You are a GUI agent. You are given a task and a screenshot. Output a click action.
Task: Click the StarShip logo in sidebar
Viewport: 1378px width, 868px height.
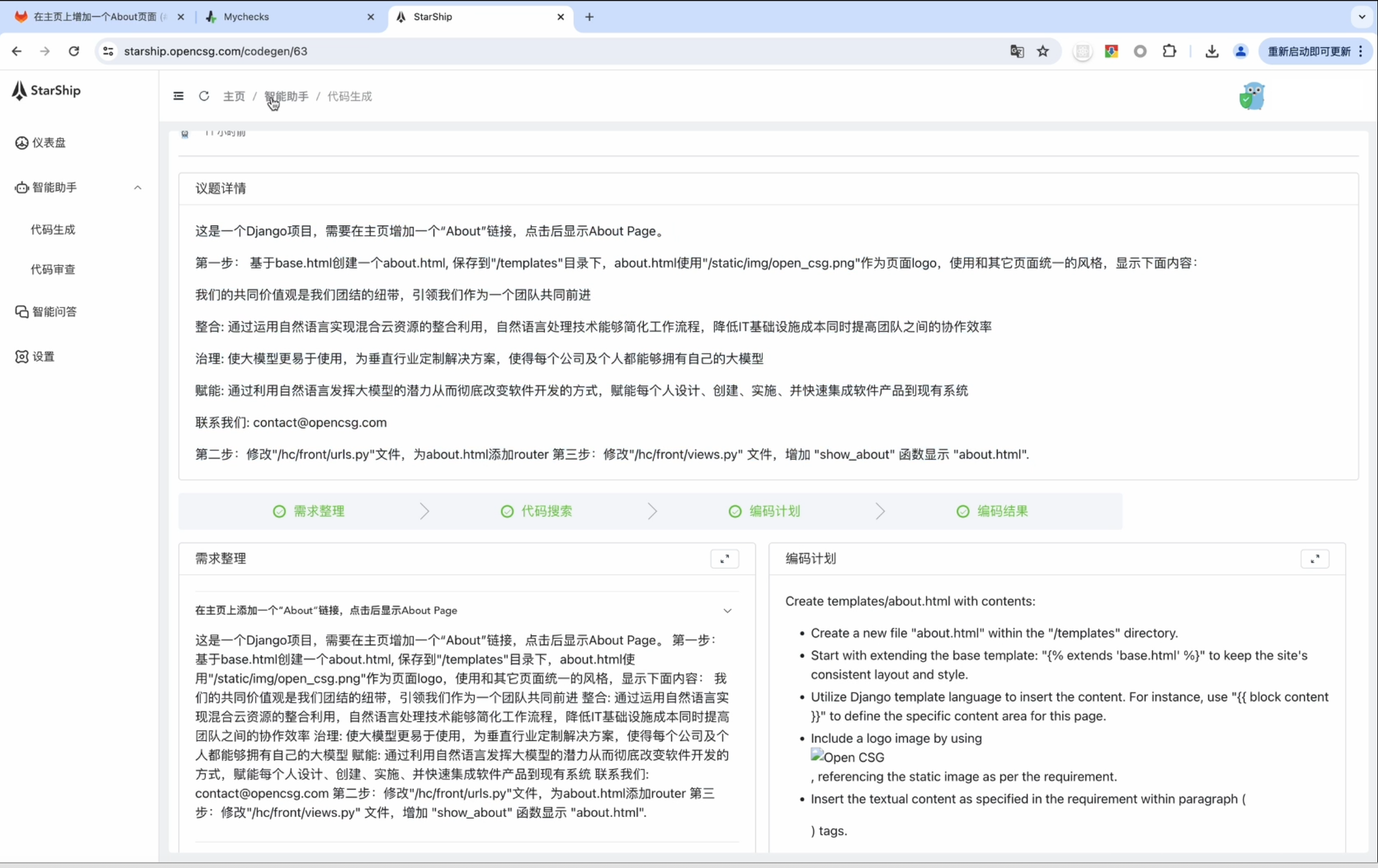(x=47, y=90)
